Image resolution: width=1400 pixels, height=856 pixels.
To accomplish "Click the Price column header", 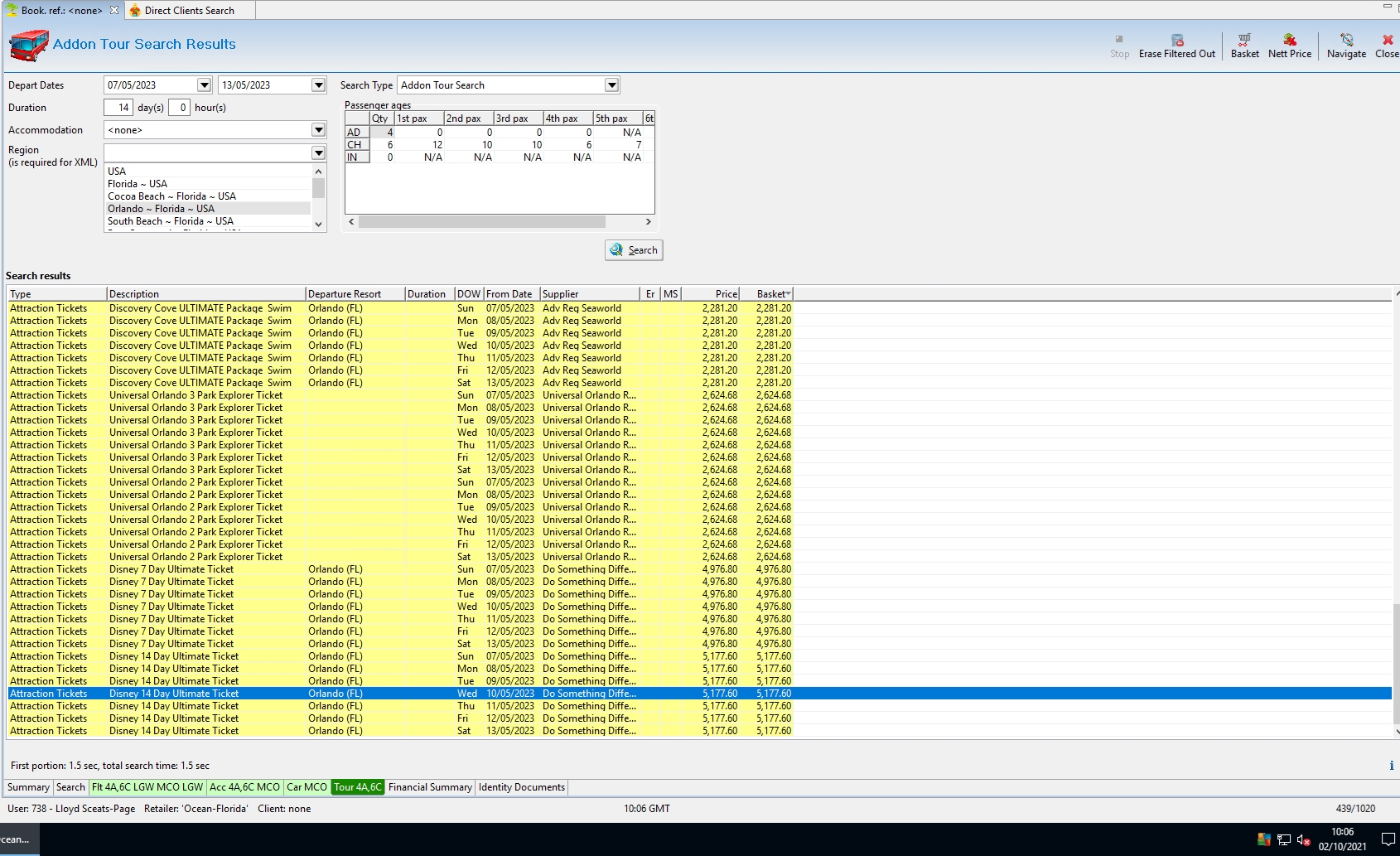I will pos(711,294).
